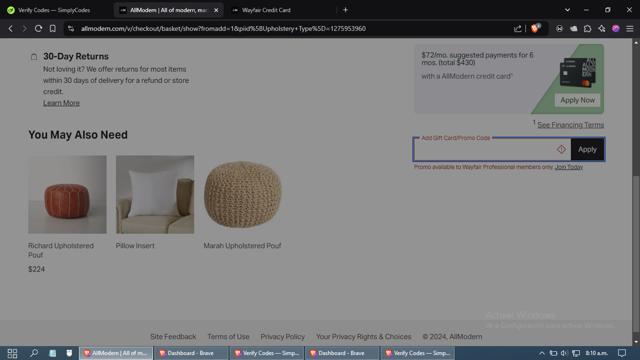Click the taskbar clock 8:10 a.m.
The height and width of the screenshot is (360, 640).
[596, 353]
